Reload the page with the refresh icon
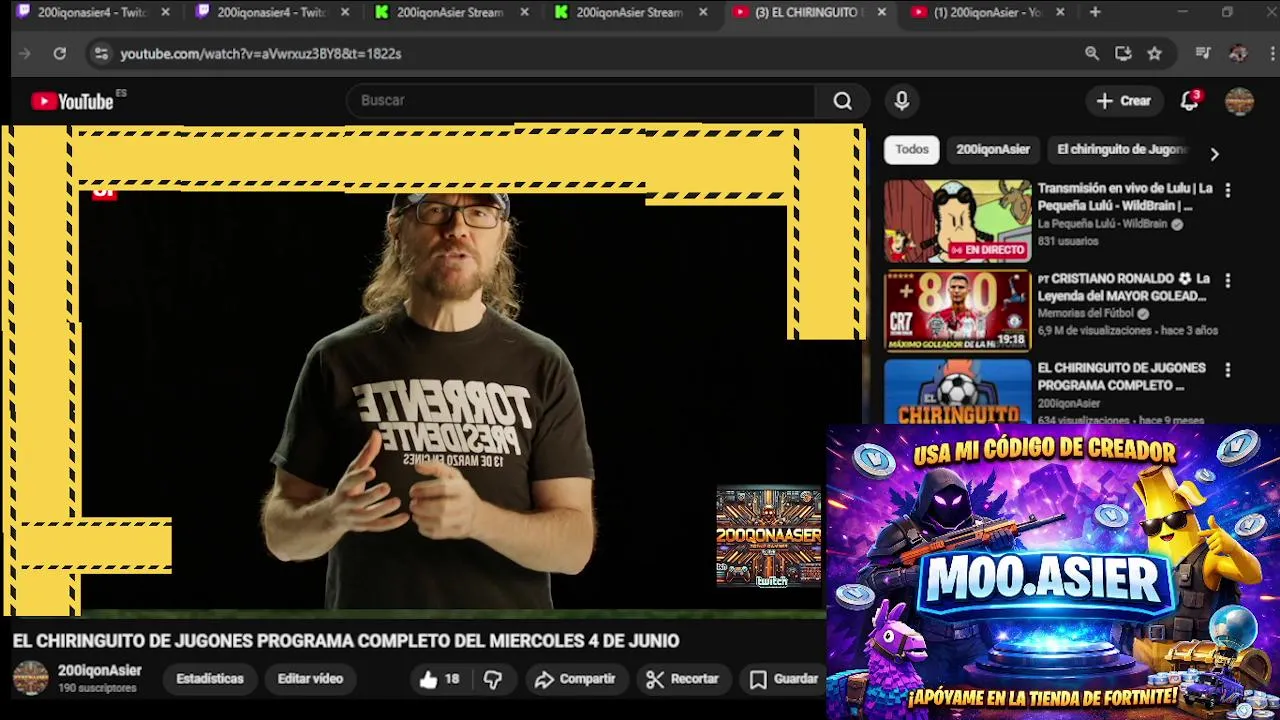The height and width of the screenshot is (720, 1280). [x=60, y=54]
